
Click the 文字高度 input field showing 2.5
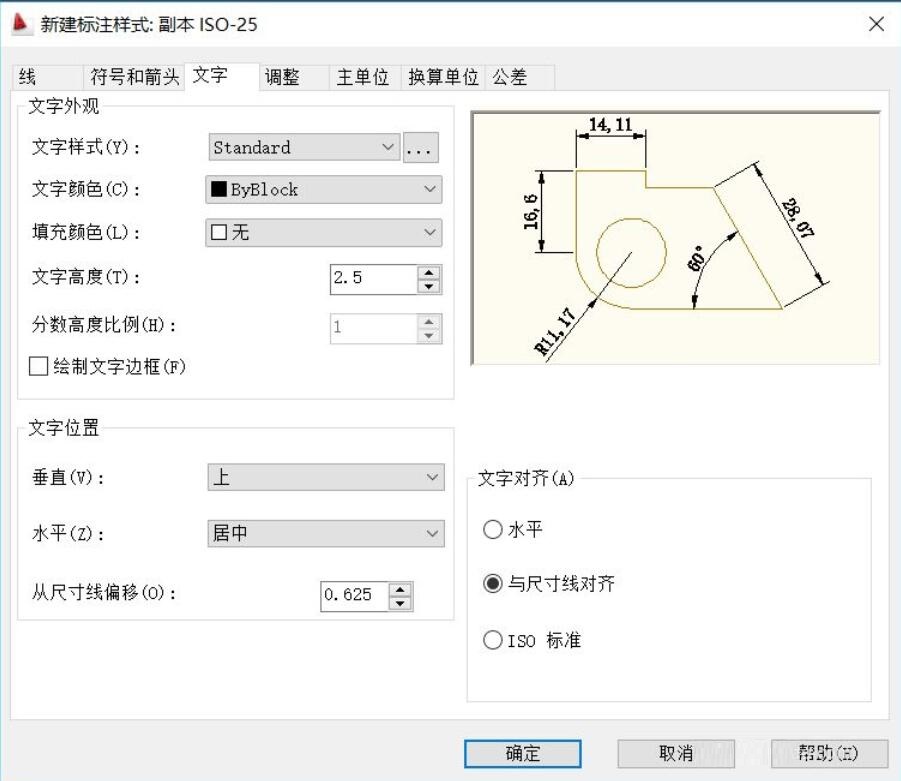(374, 279)
